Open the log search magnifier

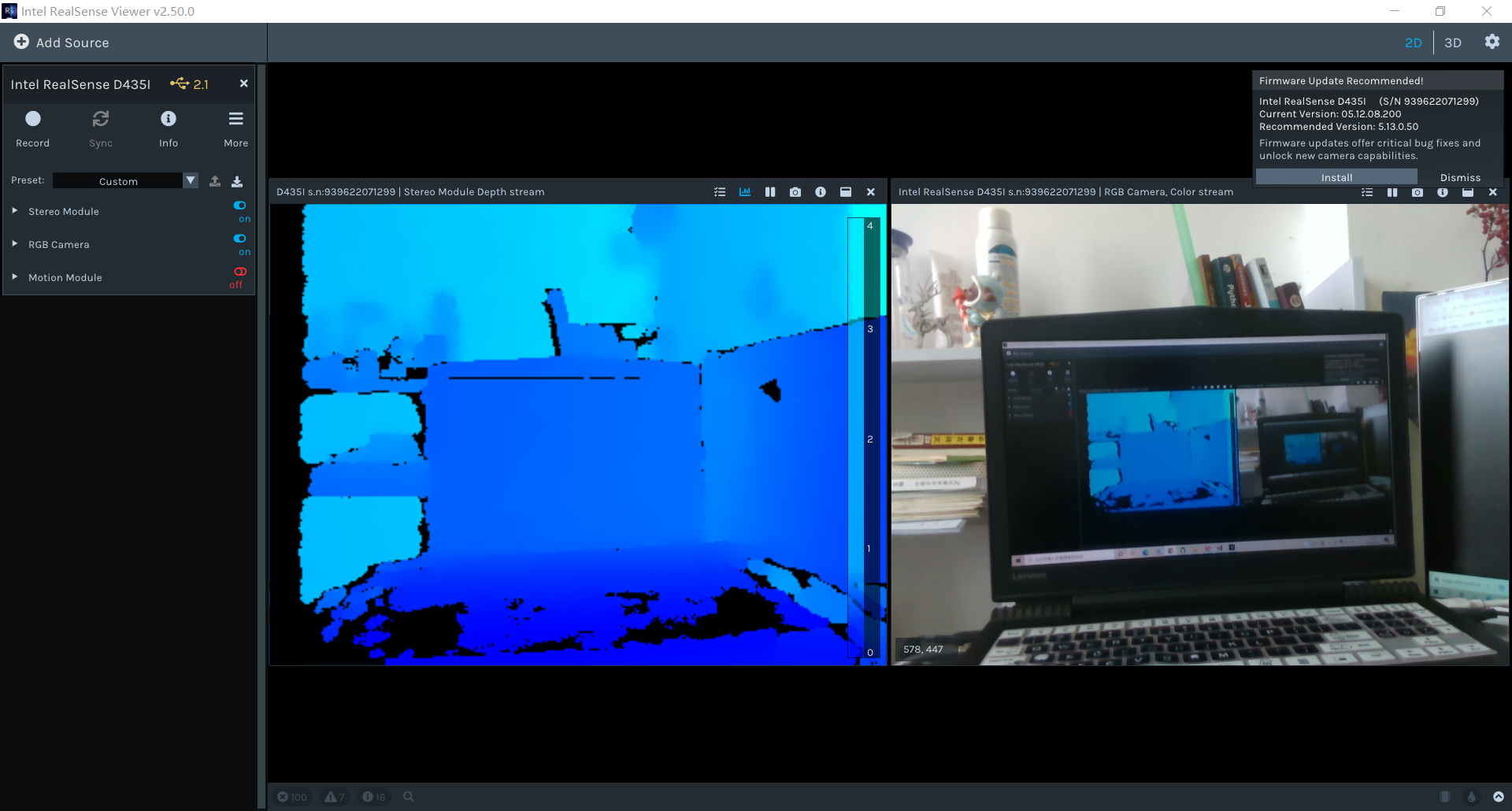coord(409,797)
